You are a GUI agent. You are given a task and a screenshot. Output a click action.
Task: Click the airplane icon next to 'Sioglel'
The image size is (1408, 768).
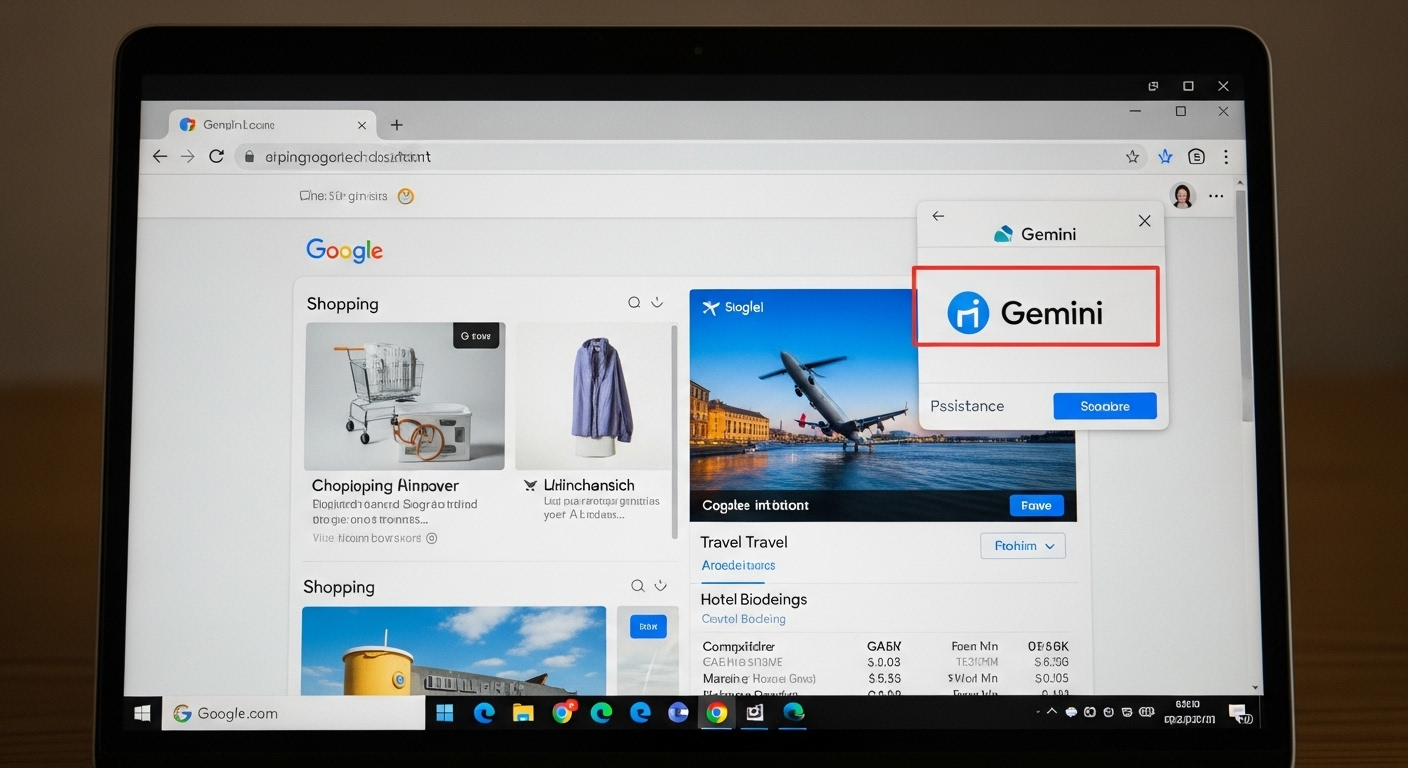[711, 308]
